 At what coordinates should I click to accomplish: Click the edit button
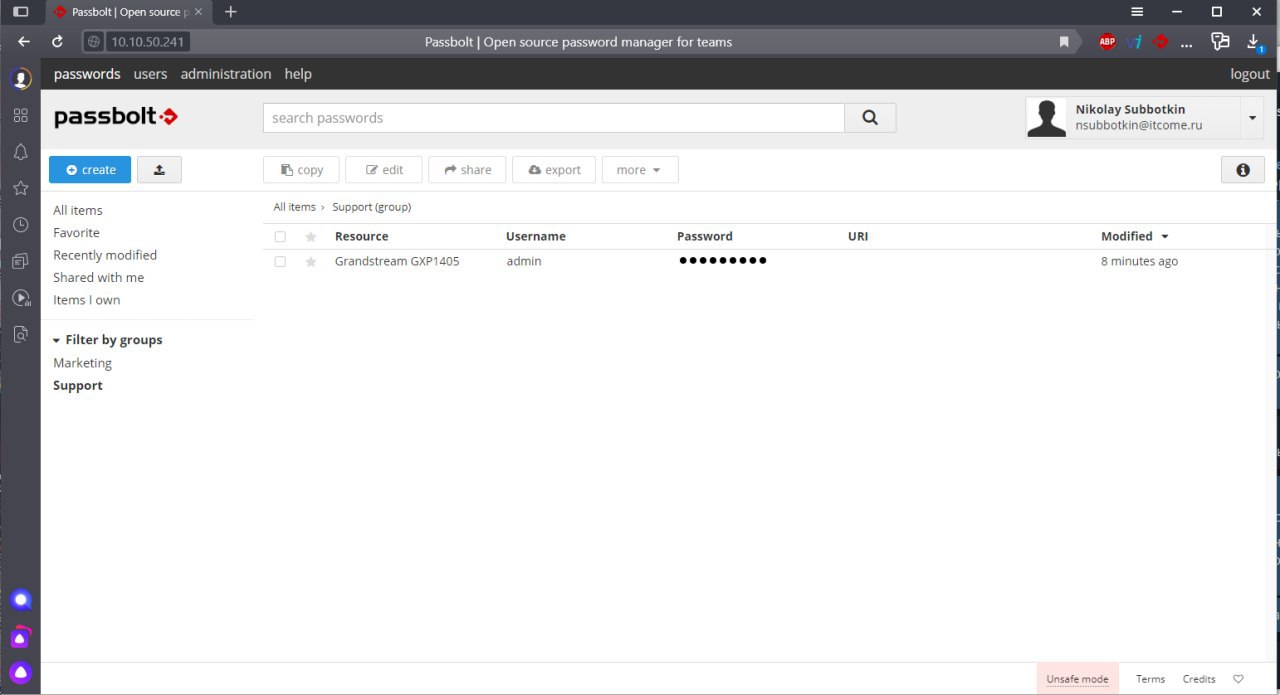384,170
